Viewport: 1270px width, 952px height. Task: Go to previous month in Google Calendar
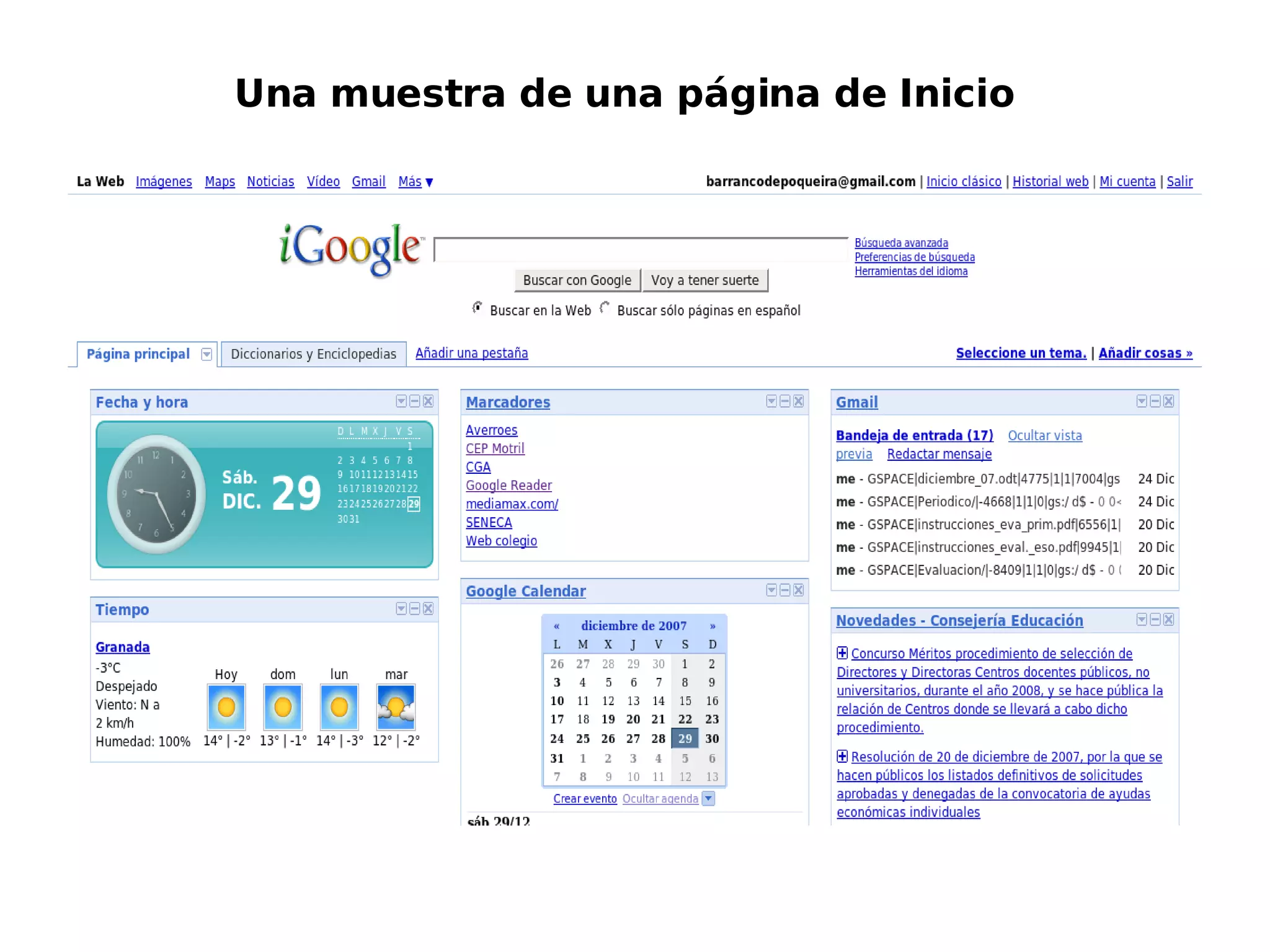coord(556,626)
